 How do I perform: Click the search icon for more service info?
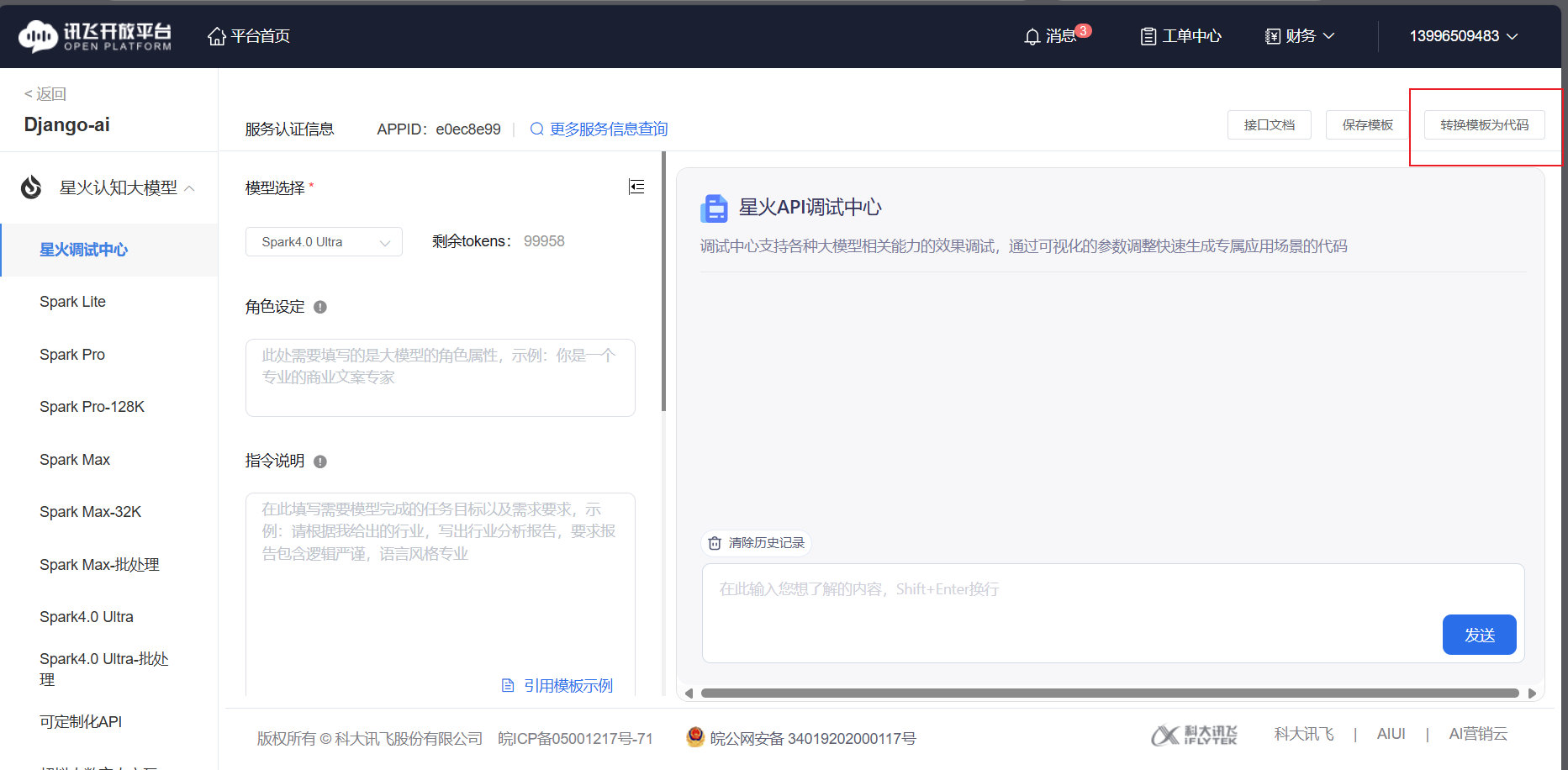tap(536, 129)
